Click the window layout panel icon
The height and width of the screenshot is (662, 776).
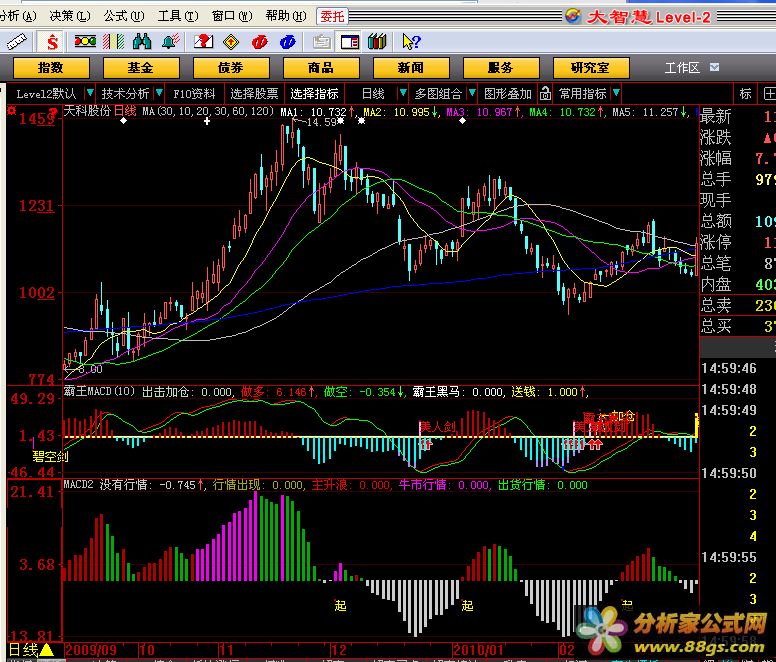tap(349, 42)
